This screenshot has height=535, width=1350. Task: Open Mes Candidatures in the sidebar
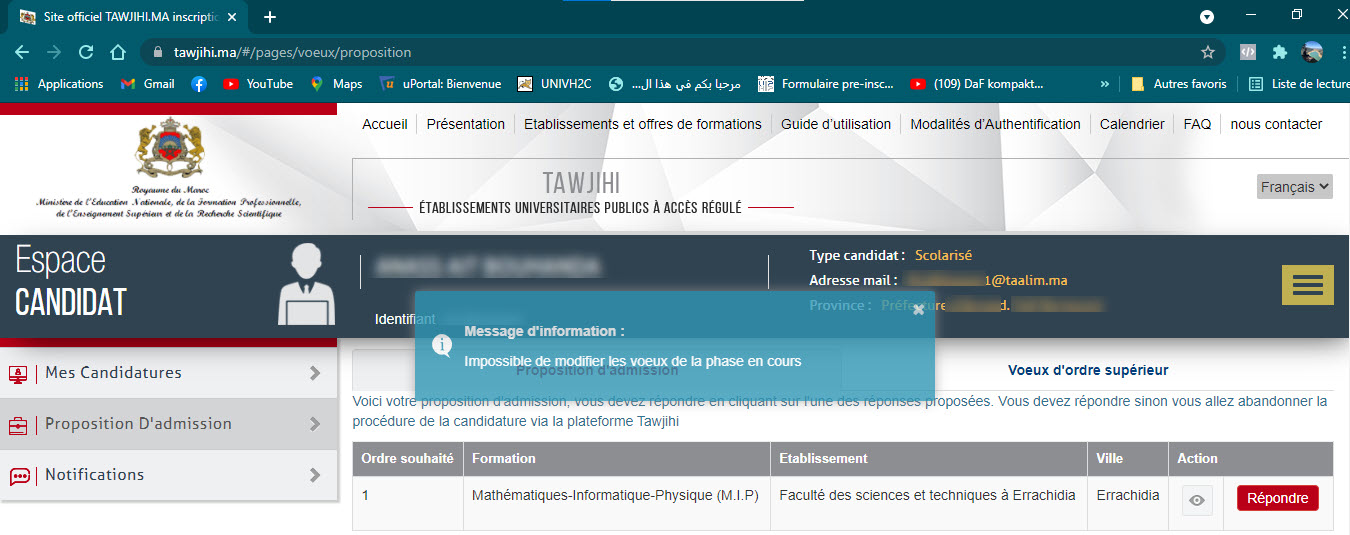169,373
